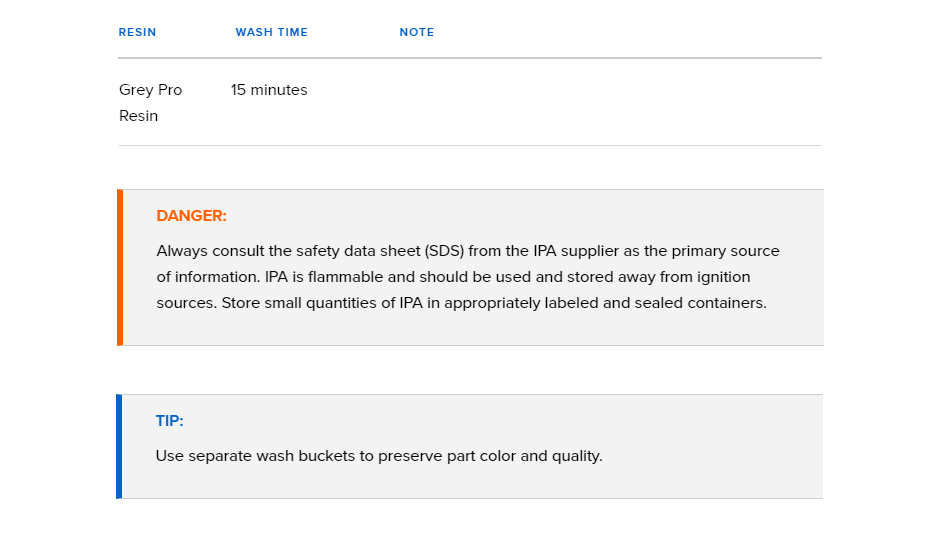Click the NOTE column header
The width and height of the screenshot is (940, 556).
417,32
